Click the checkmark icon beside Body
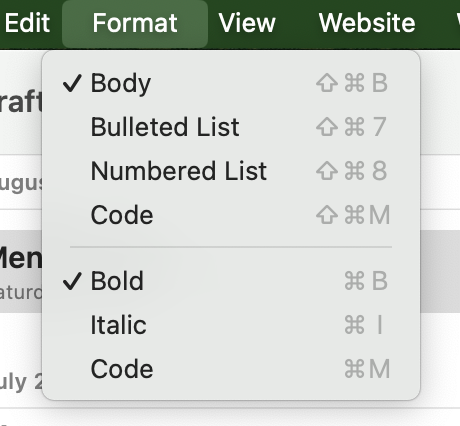The image size is (460, 426). (72, 83)
